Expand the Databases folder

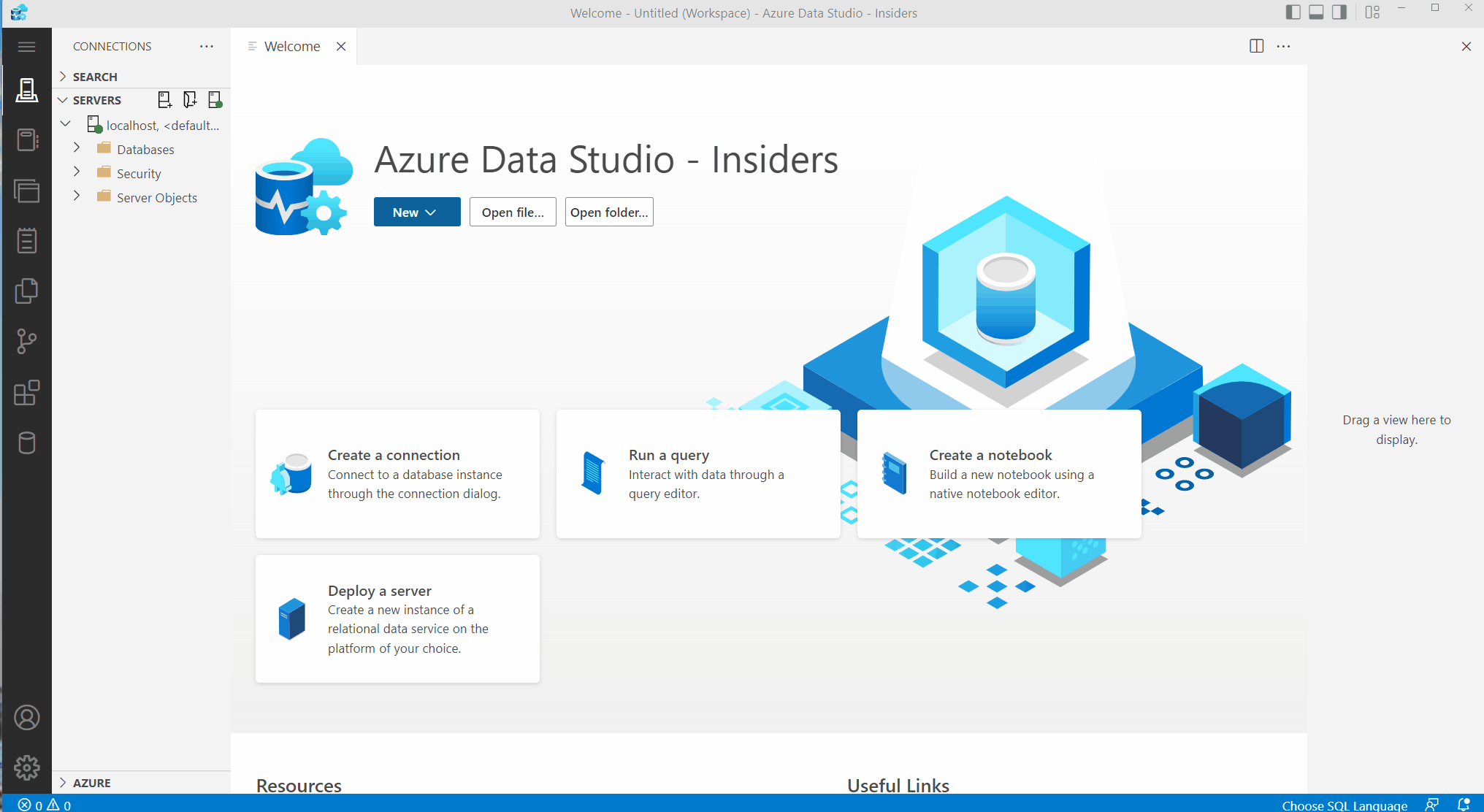[77, 148]
